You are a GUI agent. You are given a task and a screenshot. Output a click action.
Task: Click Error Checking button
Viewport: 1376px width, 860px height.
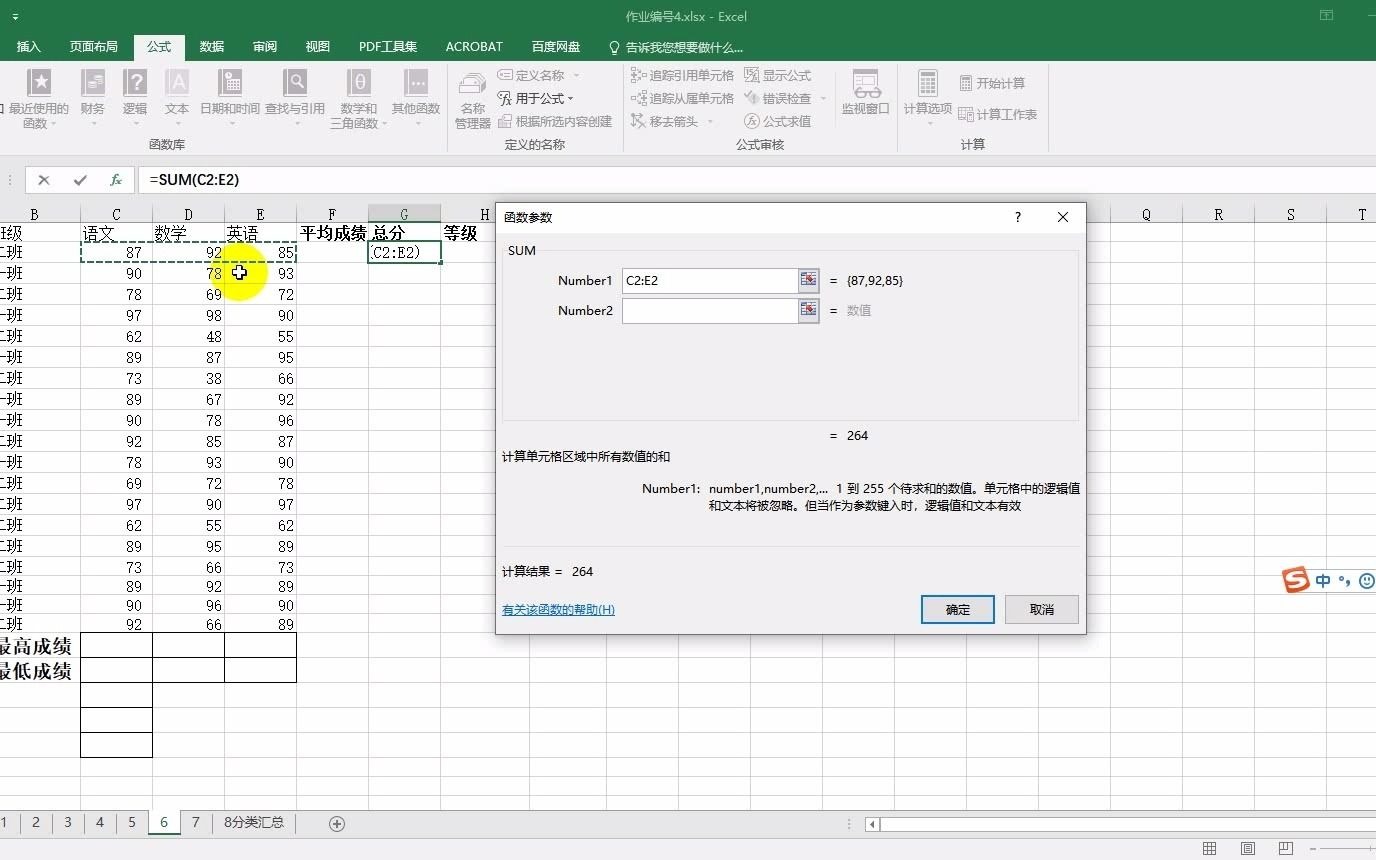point(778,98)
